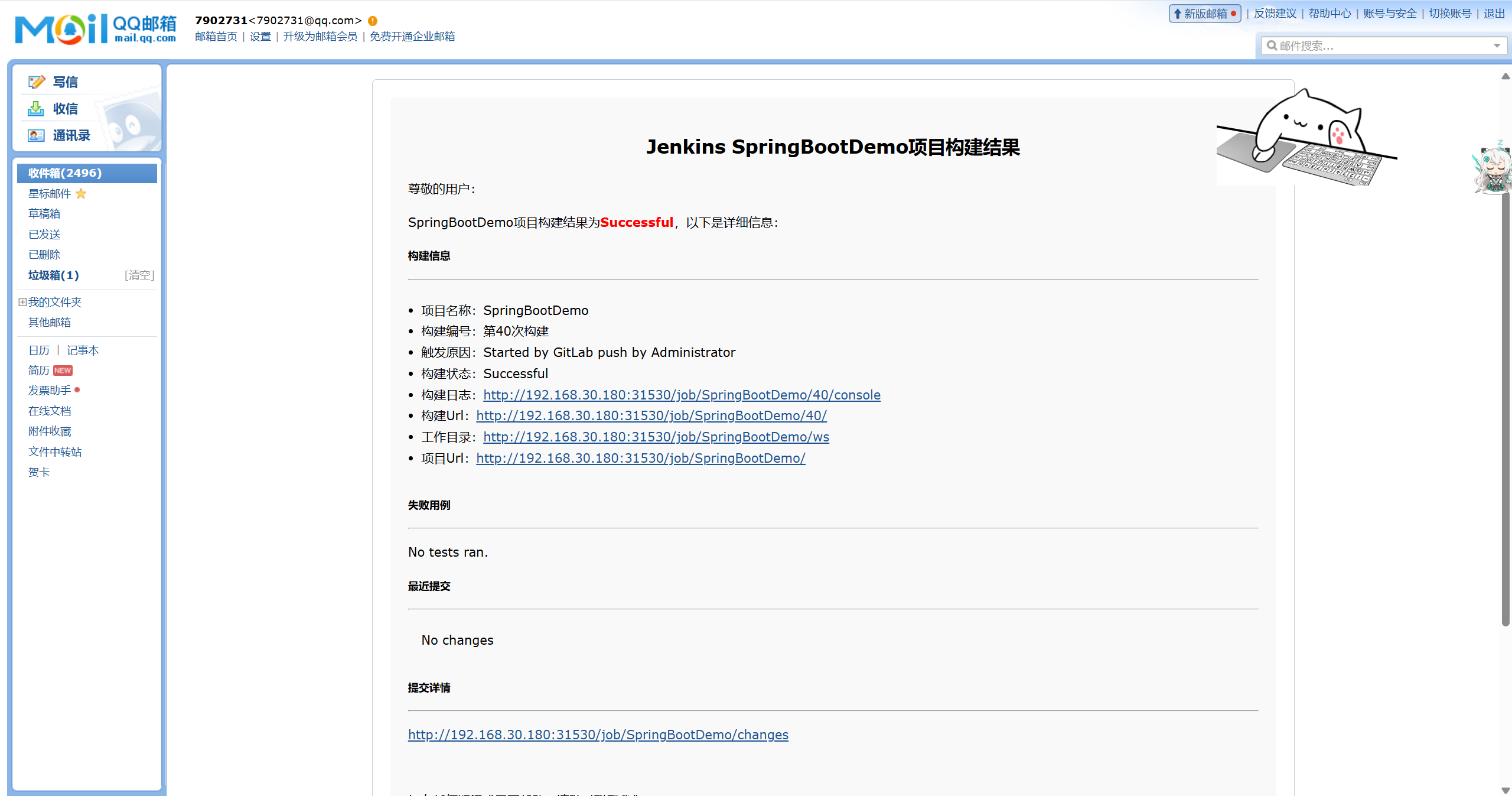
Task: Click the Jenkins SpringBootDemo email title
Action: 833,147
